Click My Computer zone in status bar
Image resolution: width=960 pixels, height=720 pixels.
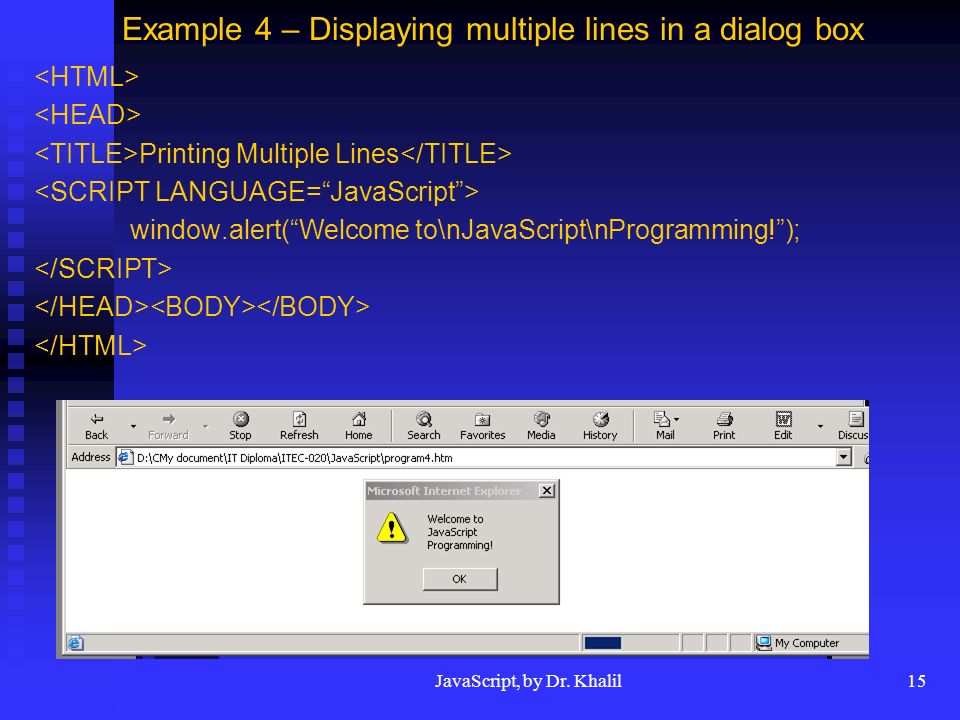tap(798, 643)
